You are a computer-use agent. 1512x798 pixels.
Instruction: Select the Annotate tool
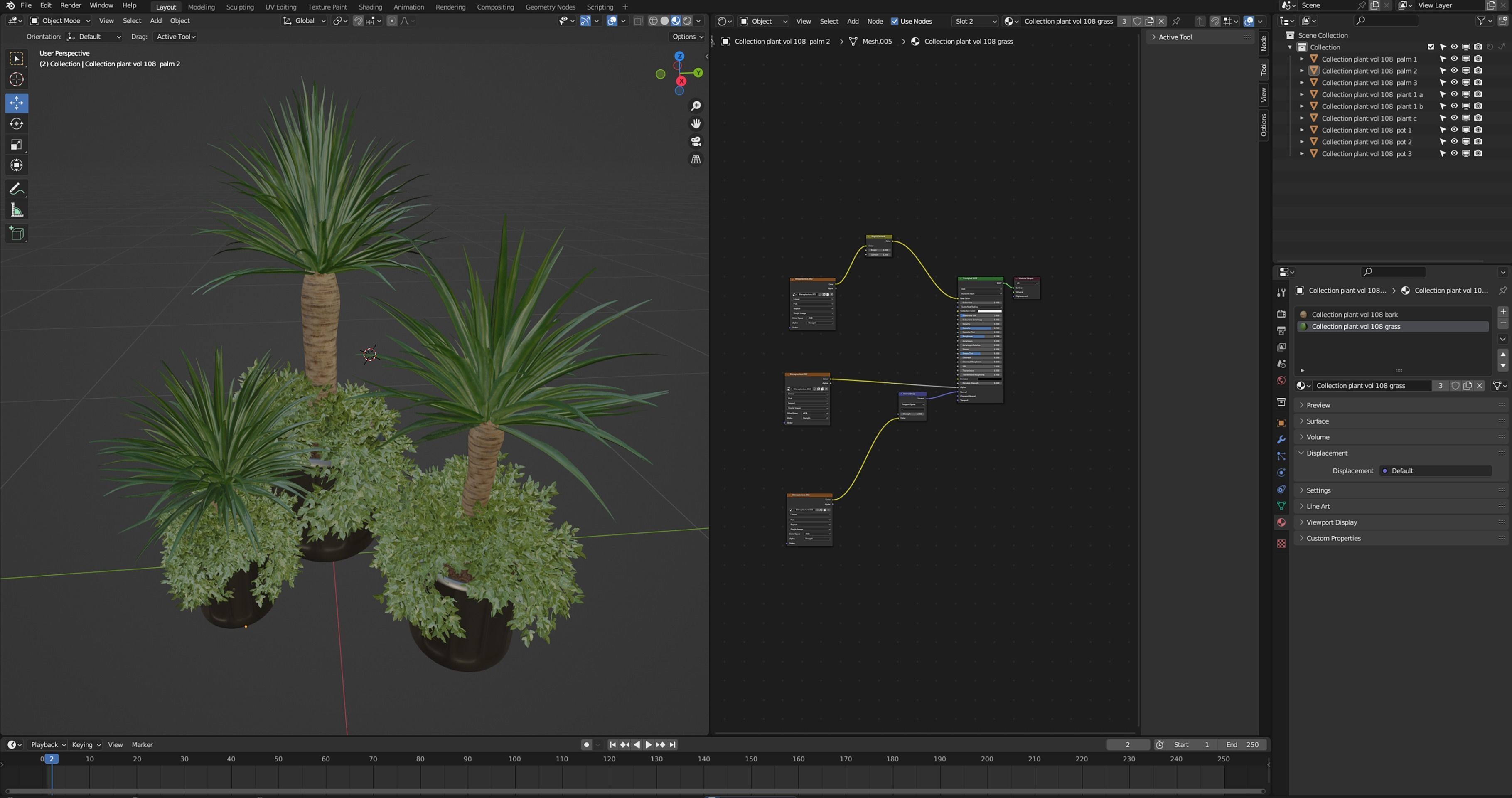pyautogui.click(x=17, y=189)
